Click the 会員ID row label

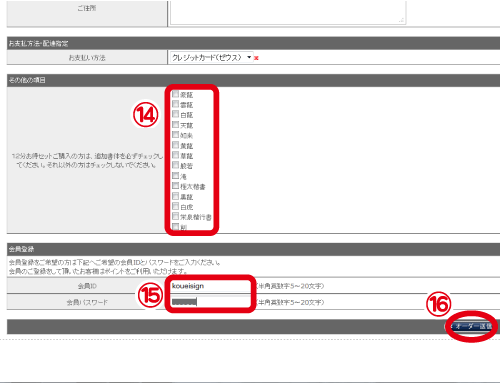pos(87,286)
